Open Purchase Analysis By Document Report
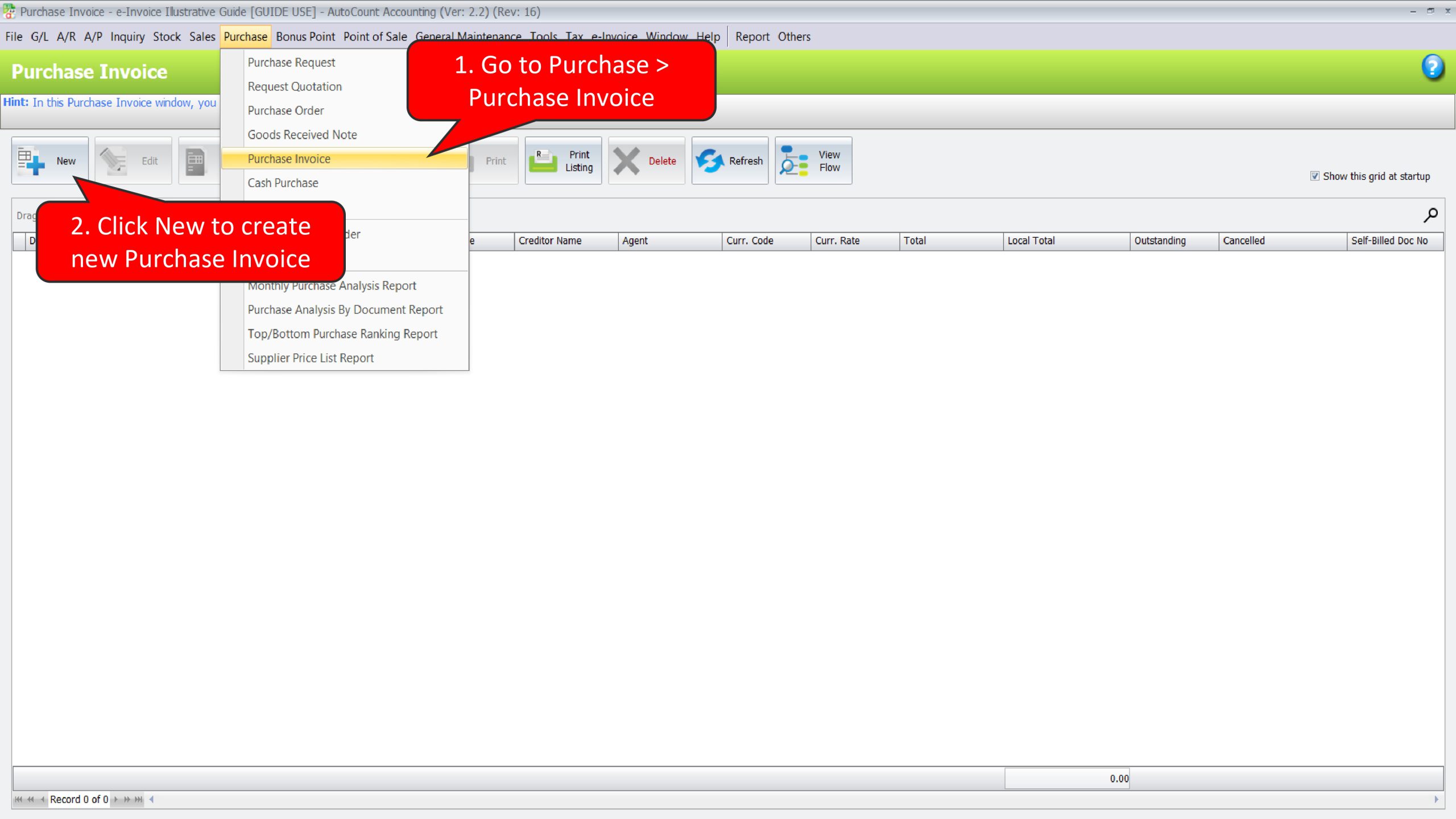Image resolution: width=1456 pixels, height=819 pixels. (344, 310)
